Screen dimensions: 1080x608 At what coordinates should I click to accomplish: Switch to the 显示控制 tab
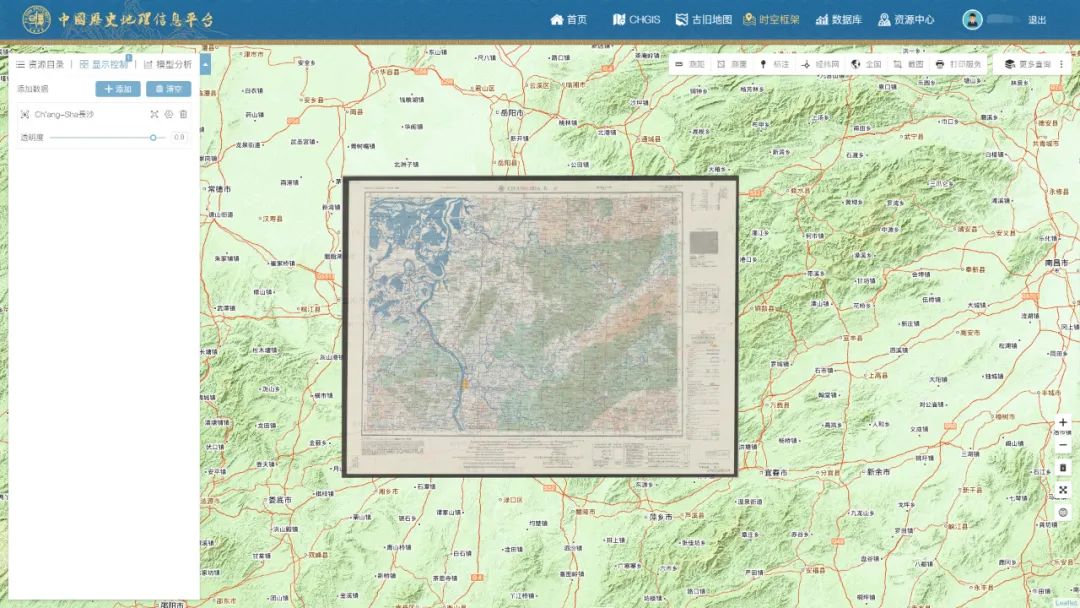click(104, 64)
